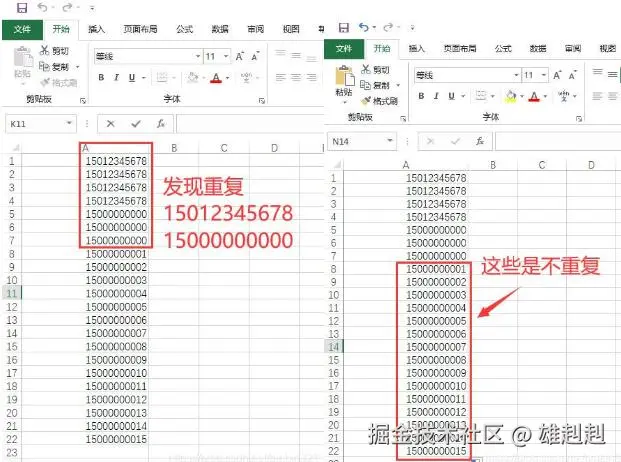The image size is (621, 462).
Task: Click 粘贴 (Paste) icon in right window
Action: (344, 76)
